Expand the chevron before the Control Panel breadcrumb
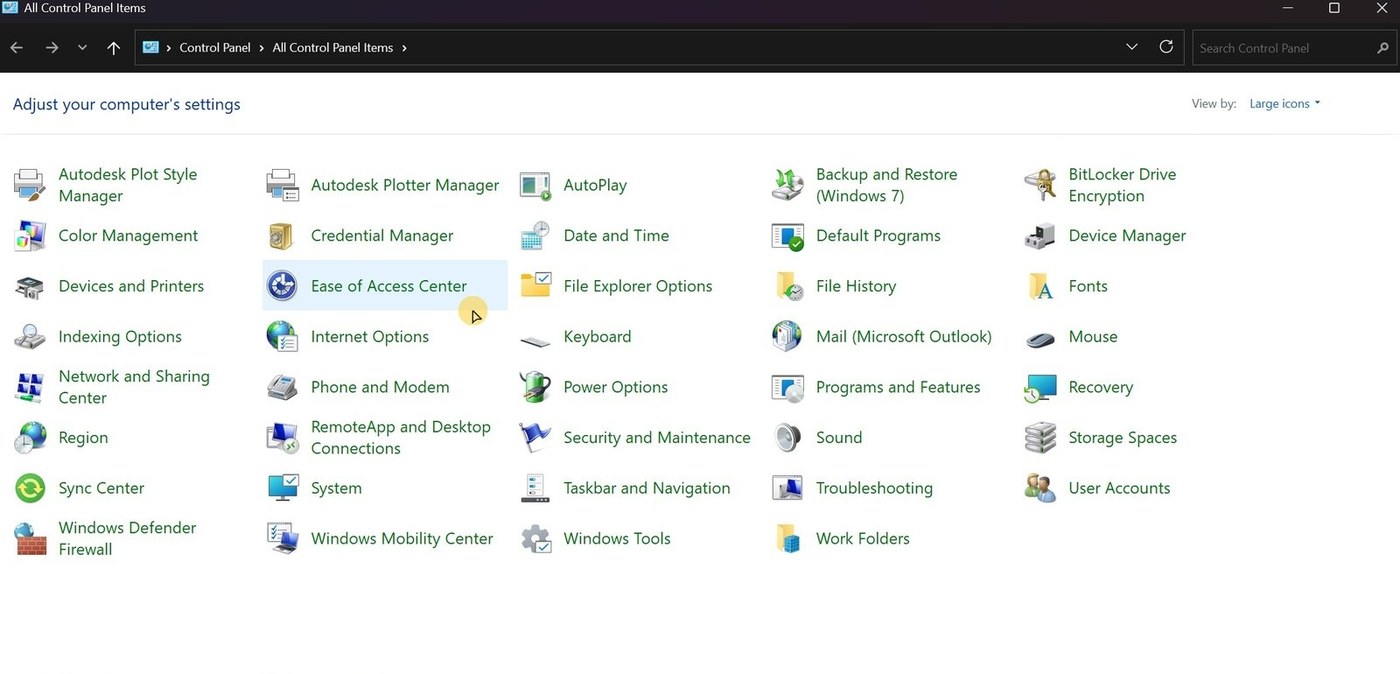 [169, 48]
